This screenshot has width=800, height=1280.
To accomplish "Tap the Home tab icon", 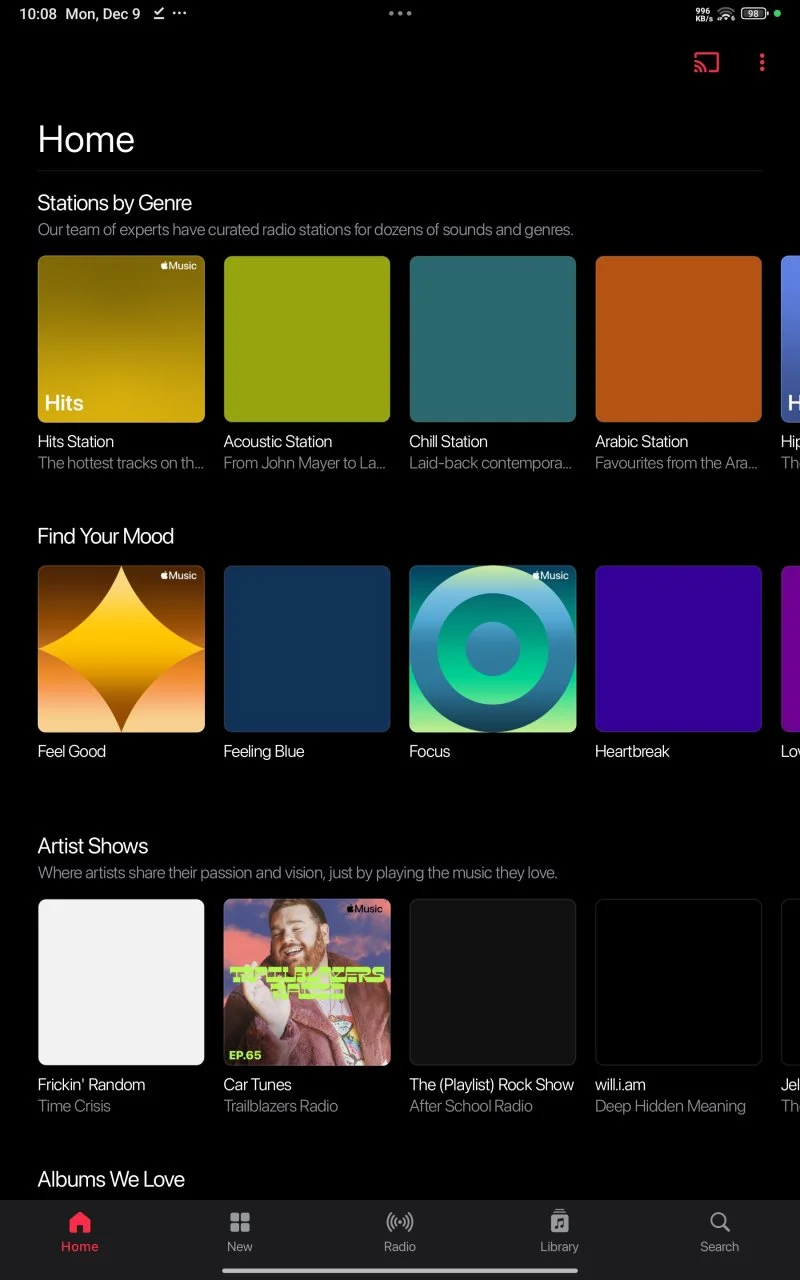I will [80, 1222].
